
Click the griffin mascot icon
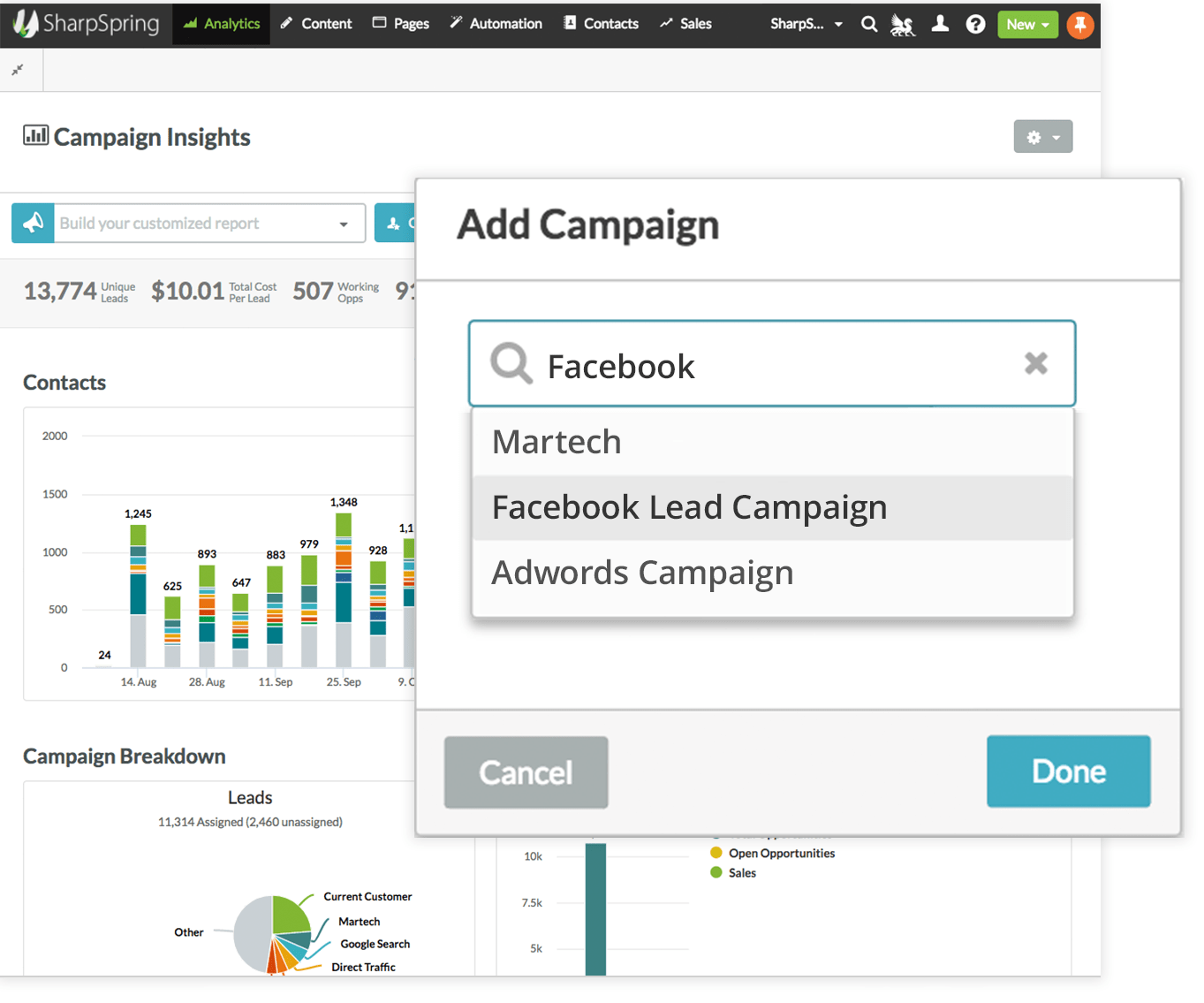(x=903, y=25)
